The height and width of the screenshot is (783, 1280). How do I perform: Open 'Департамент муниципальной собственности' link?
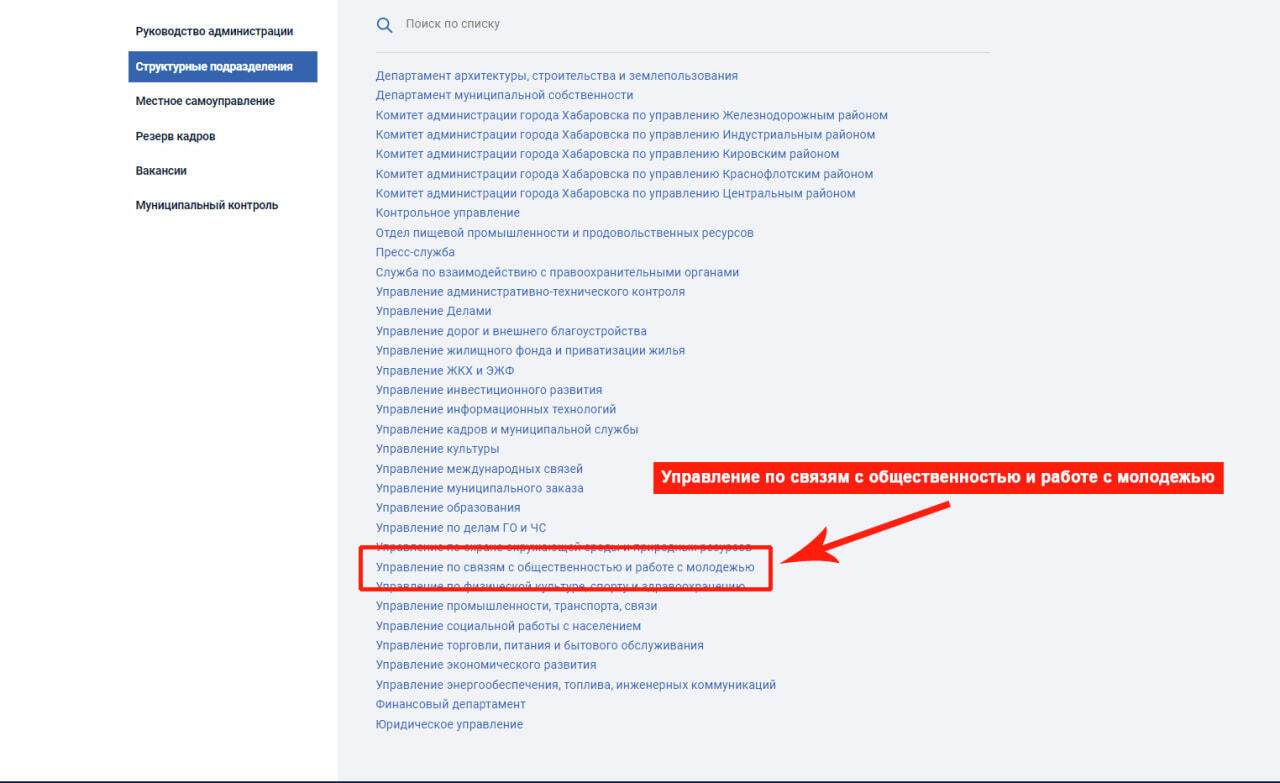(x=505, y=95)
